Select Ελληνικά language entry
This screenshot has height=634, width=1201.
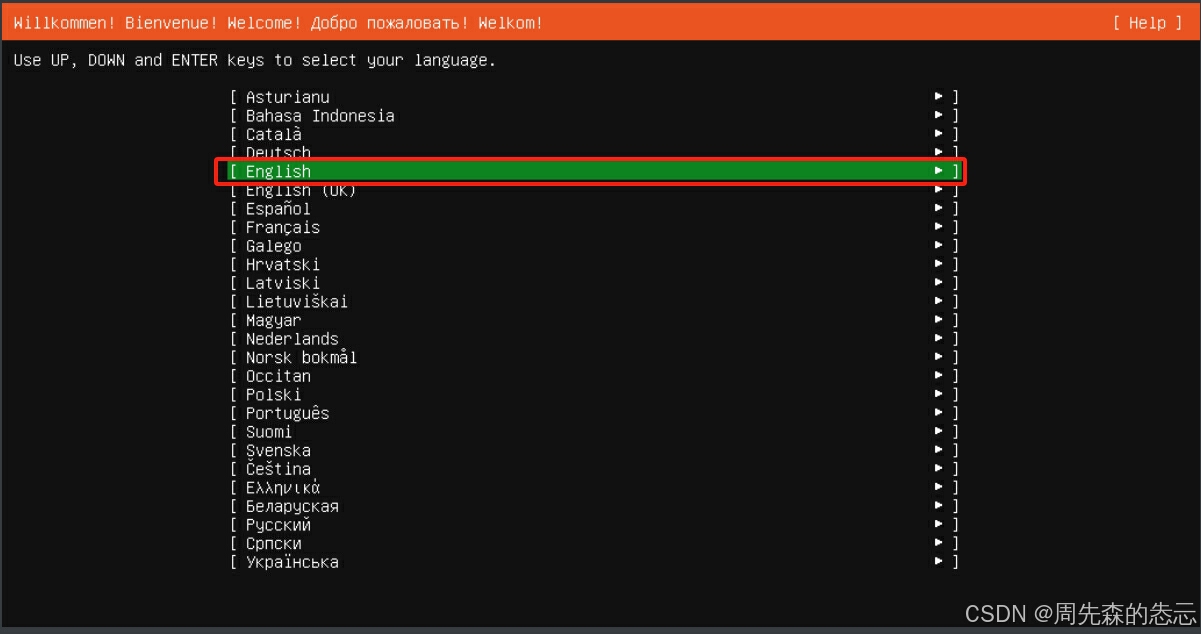click(594, 488)
